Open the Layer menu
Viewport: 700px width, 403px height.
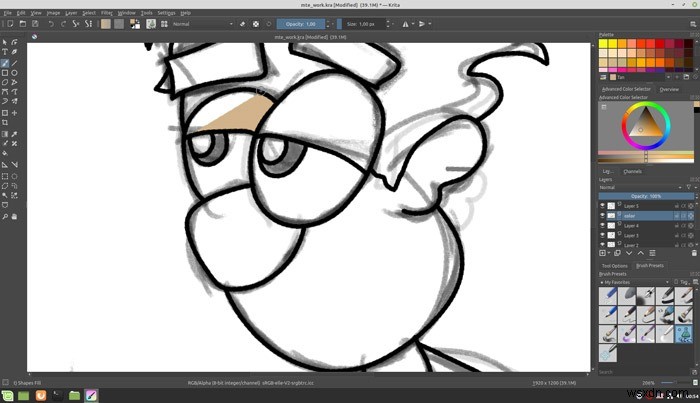point(71,13)
